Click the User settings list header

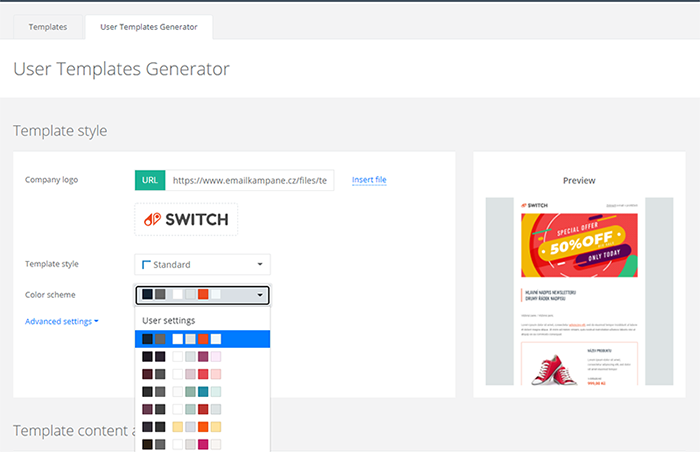pos(169,320)
